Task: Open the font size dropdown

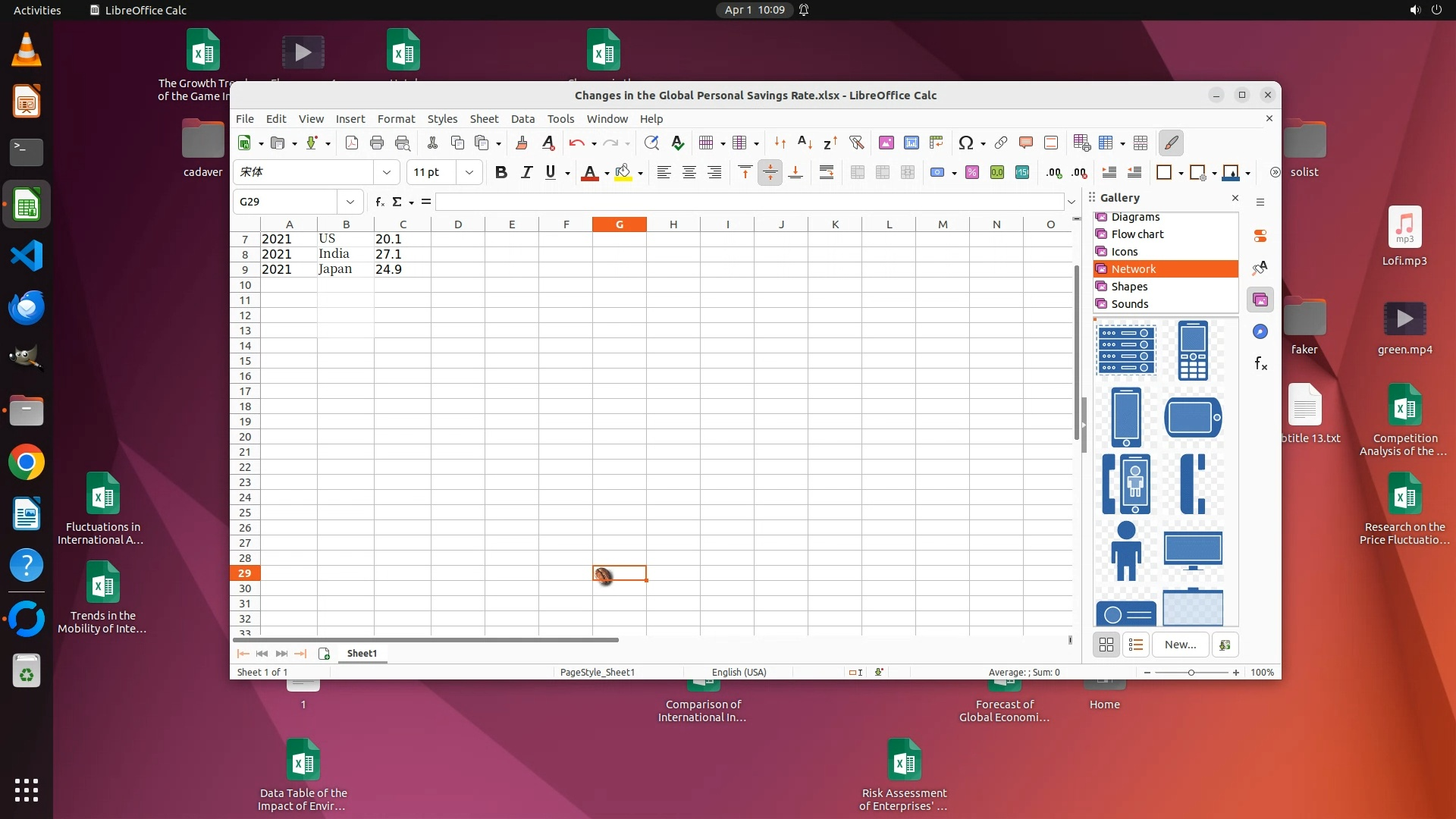Action: [x=469, y=173]
